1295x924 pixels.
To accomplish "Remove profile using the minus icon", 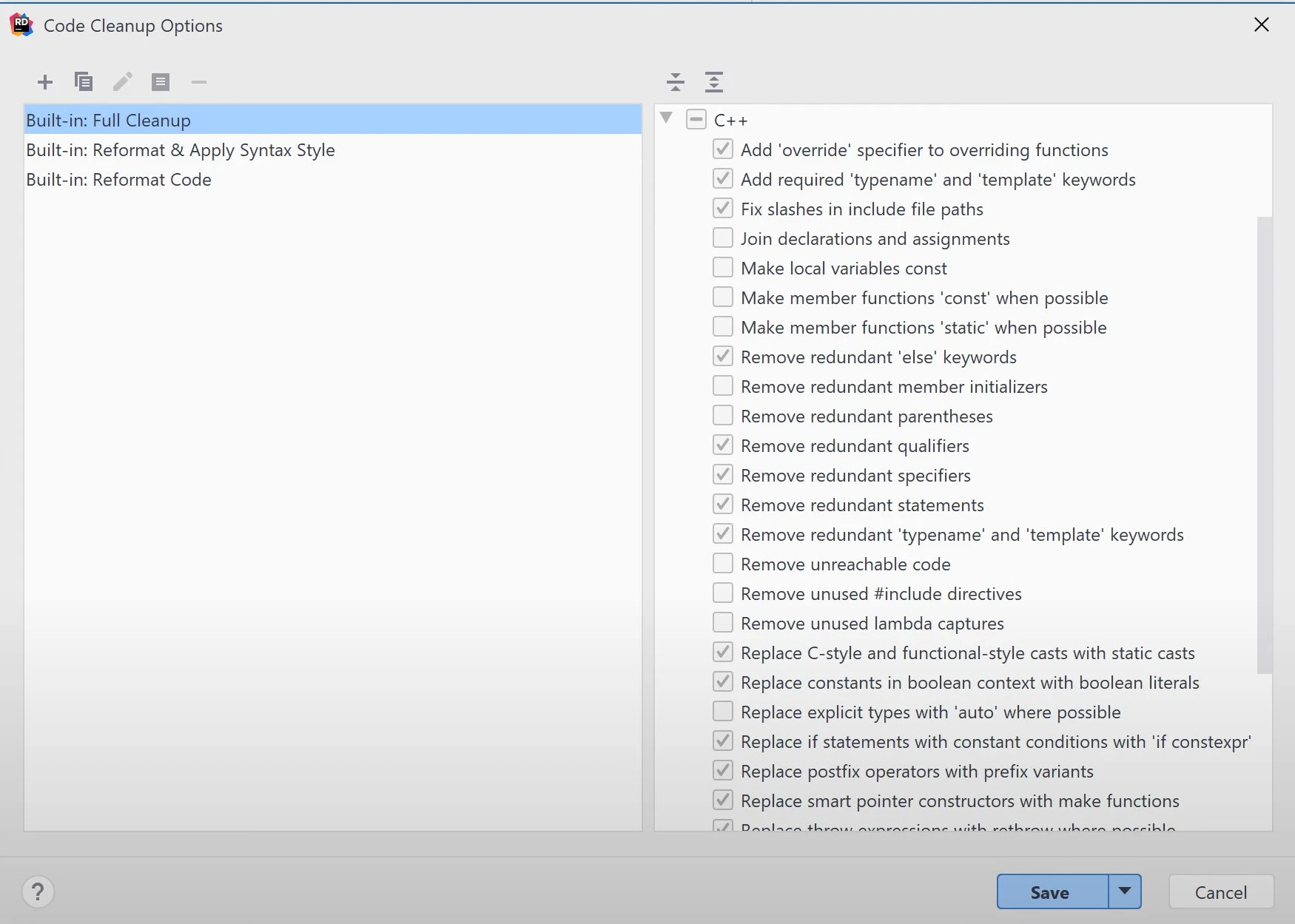I will coord(199,82).
